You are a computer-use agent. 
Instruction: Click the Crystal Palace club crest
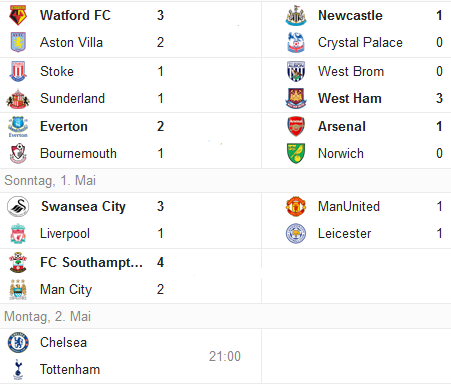[296, 42]
